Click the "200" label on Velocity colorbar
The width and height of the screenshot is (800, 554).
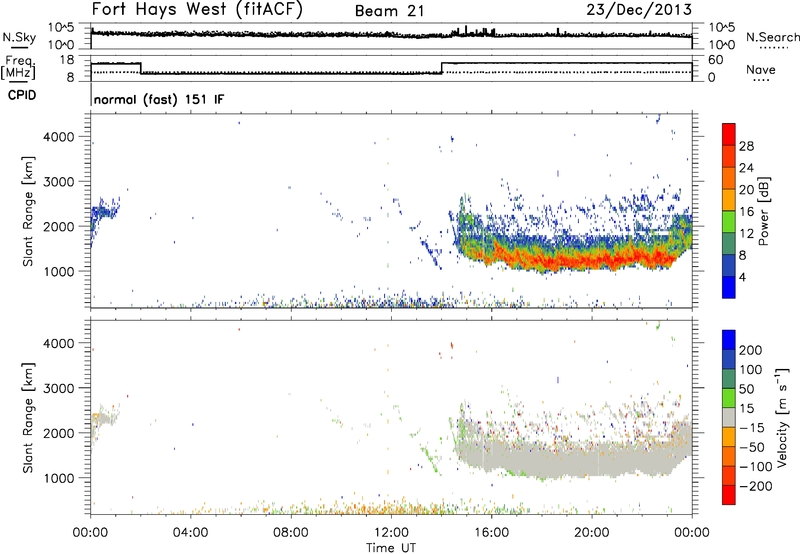(751, 350)
